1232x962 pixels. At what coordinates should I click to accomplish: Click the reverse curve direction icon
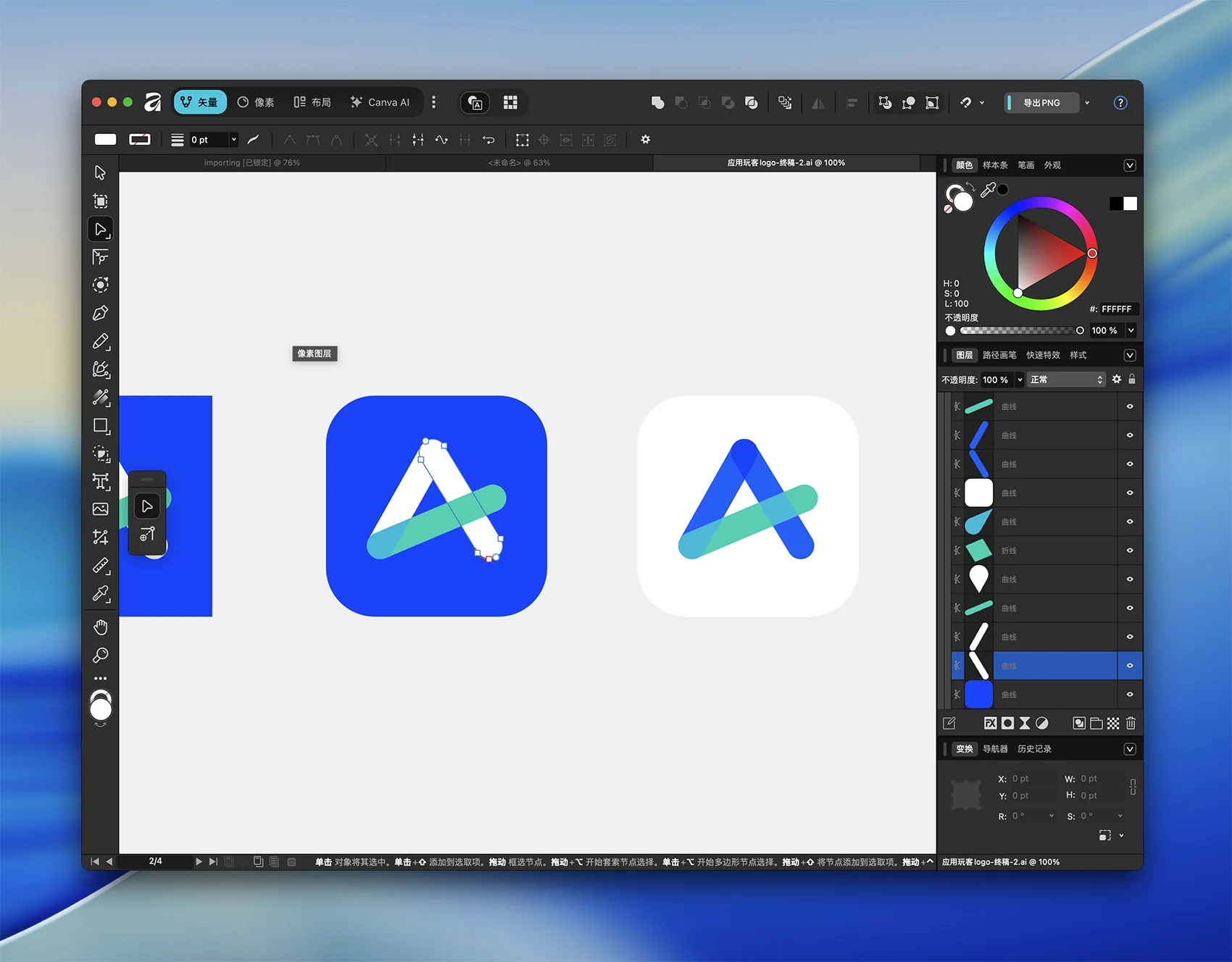click(x=488, y=140)
